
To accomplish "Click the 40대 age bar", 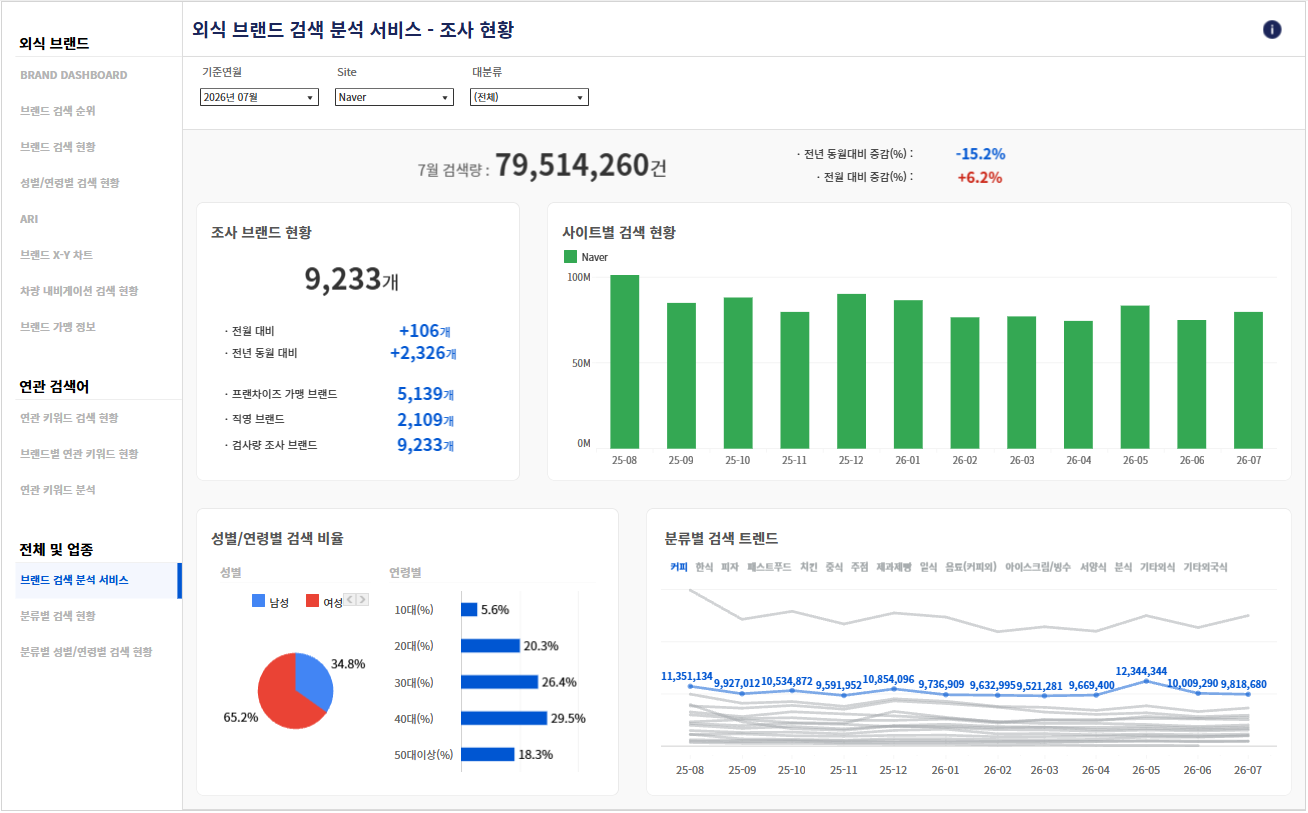I will 504,718.
